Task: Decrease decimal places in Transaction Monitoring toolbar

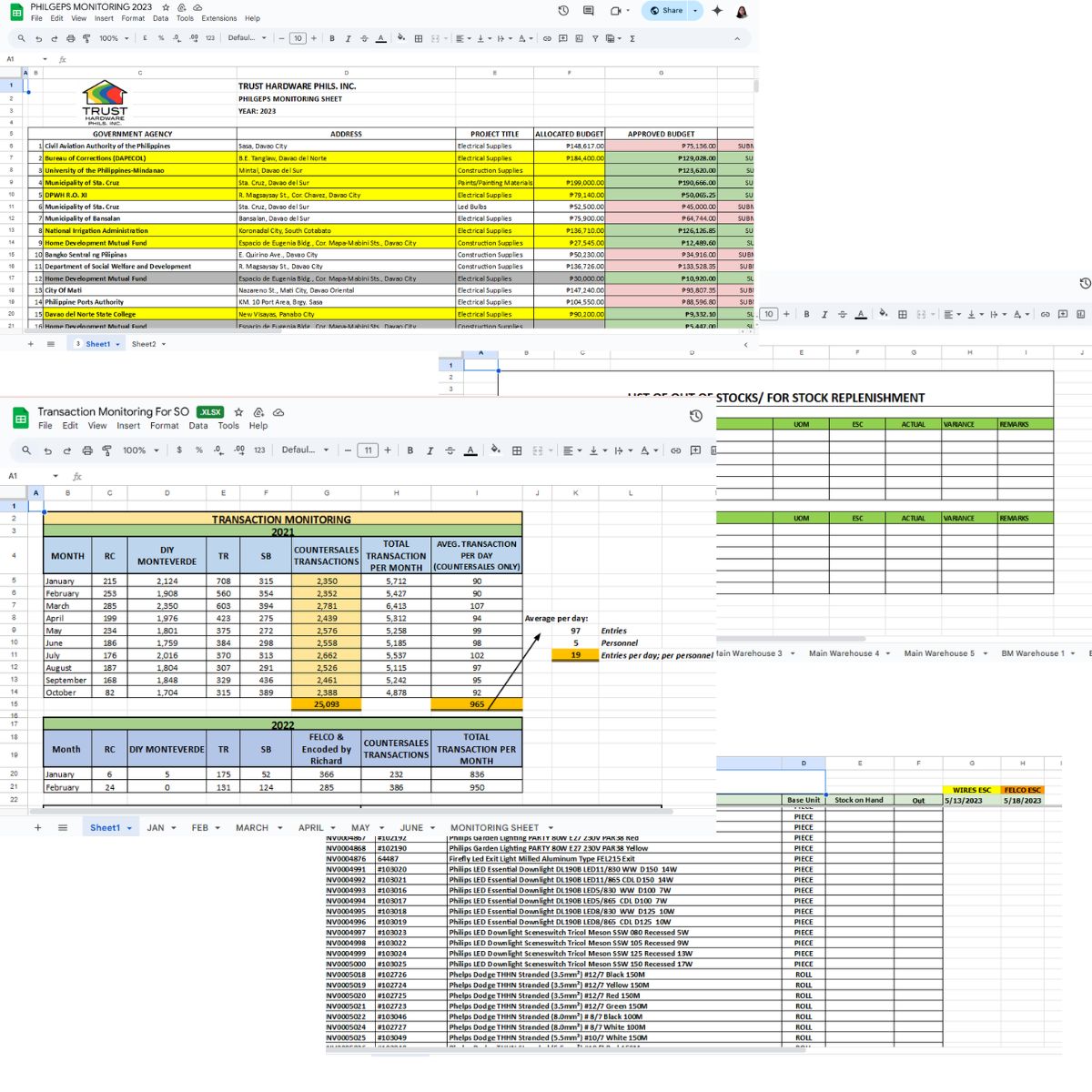Action: click(218, 450)
